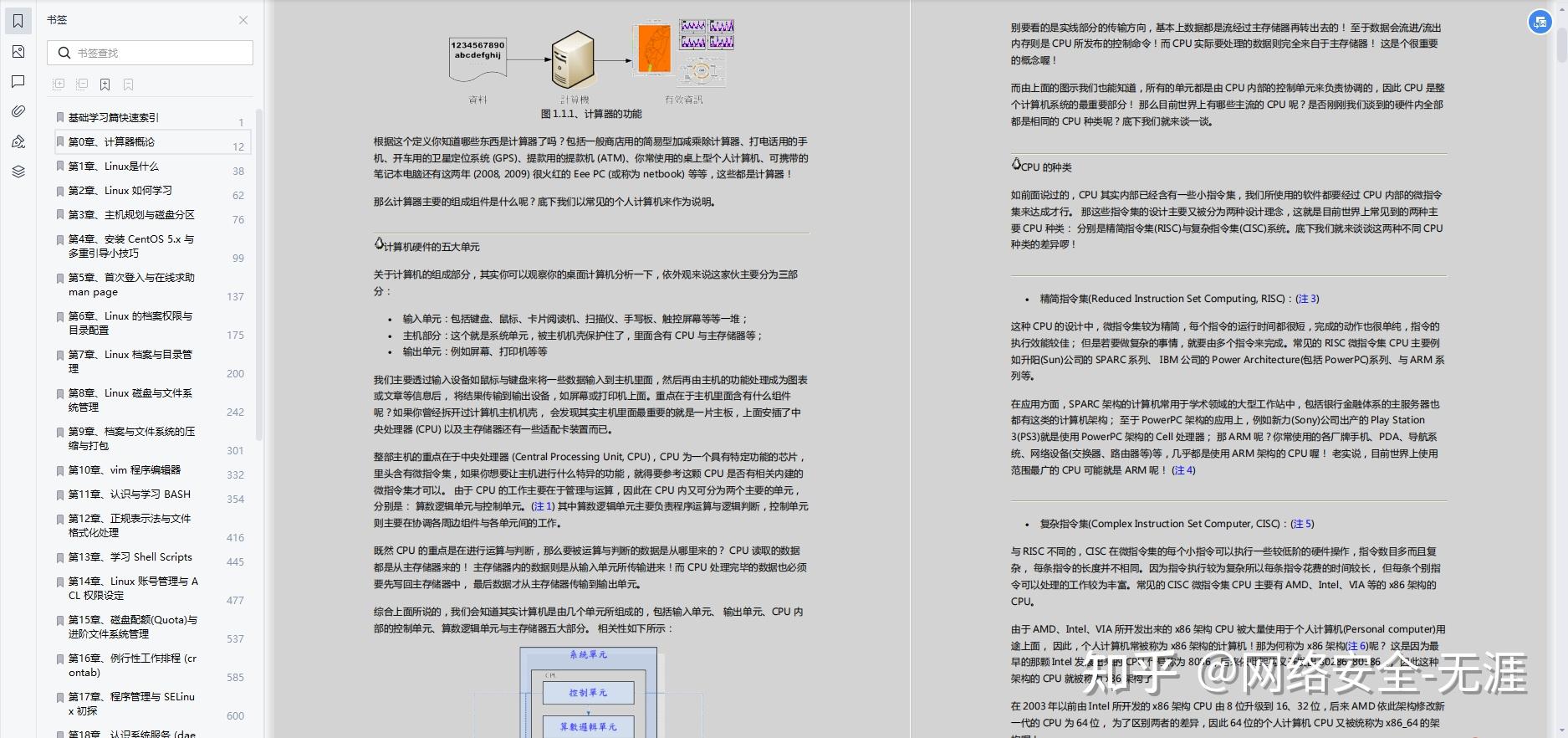This screenshot has width=1568, height=738.
Task: Go to bookmark 第11章、认识与学习 BASH
Action: (130, 495)
